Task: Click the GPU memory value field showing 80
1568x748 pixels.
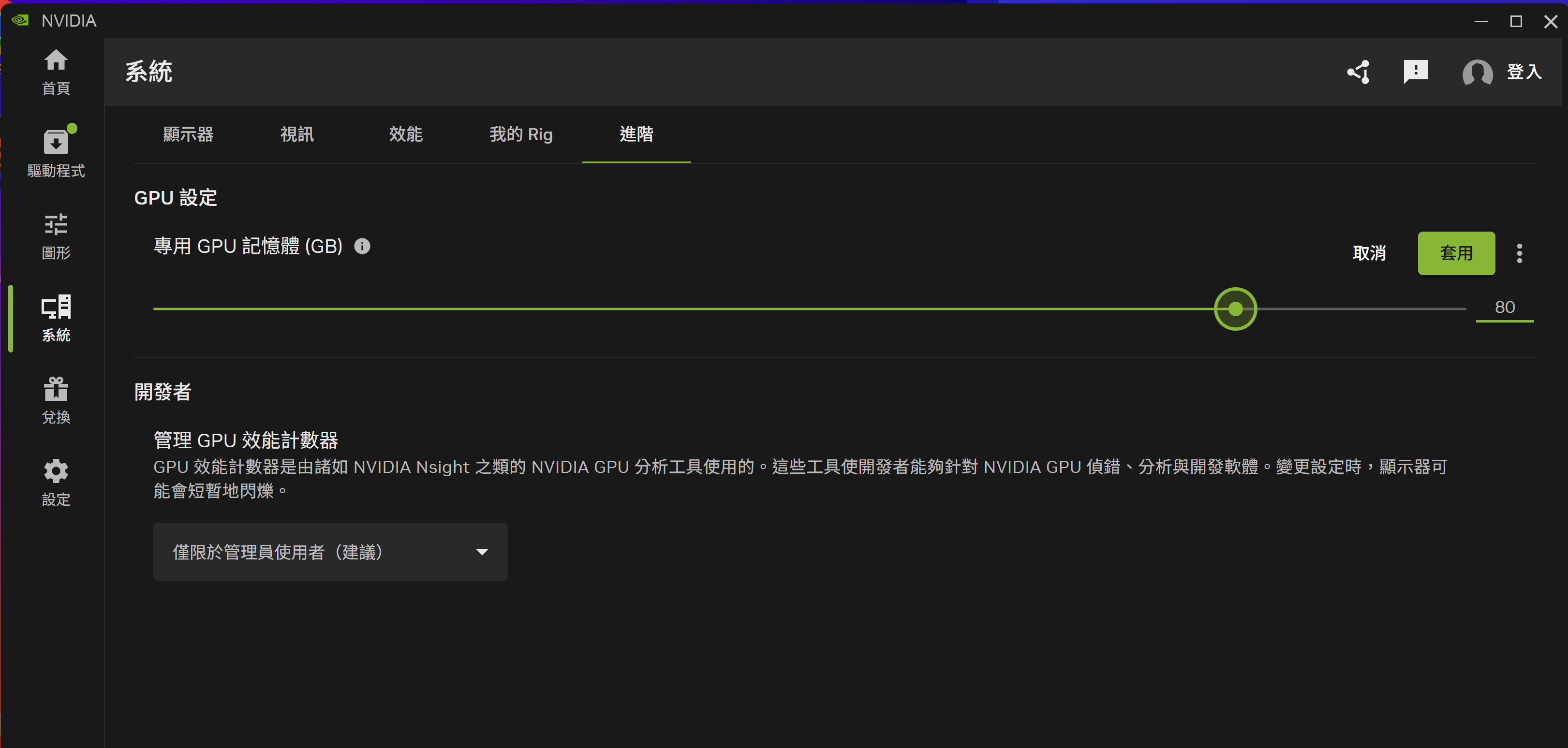Action: tap(1505, 308)
